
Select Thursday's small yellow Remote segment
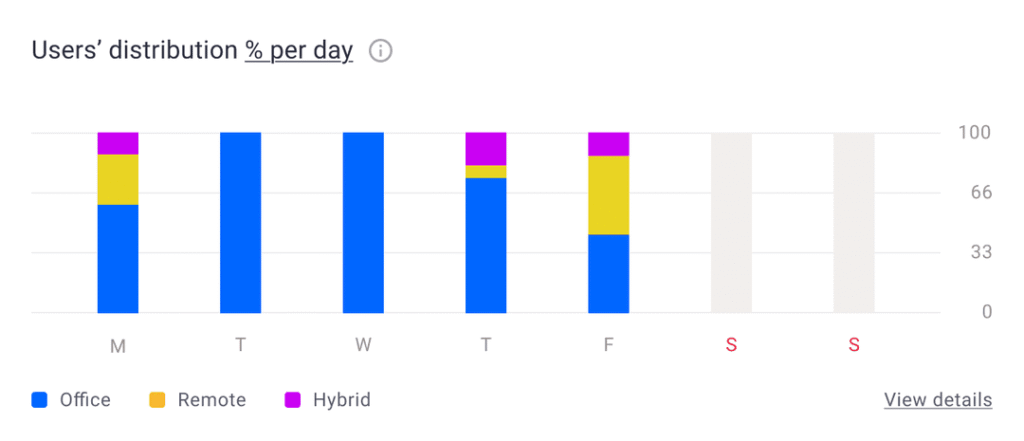coord(486,172)
